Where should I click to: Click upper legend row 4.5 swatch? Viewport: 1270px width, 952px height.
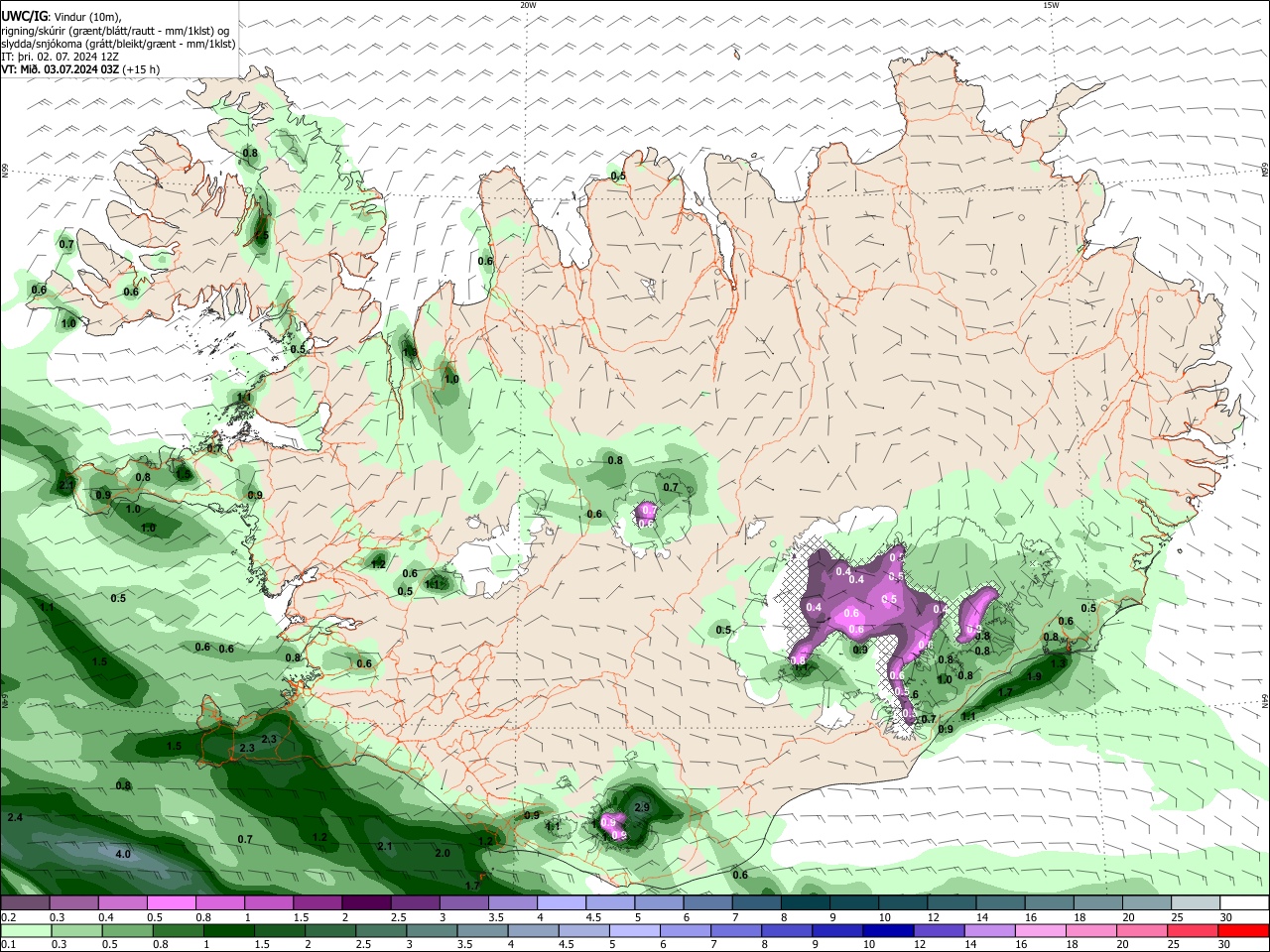(x=609, y=902)
